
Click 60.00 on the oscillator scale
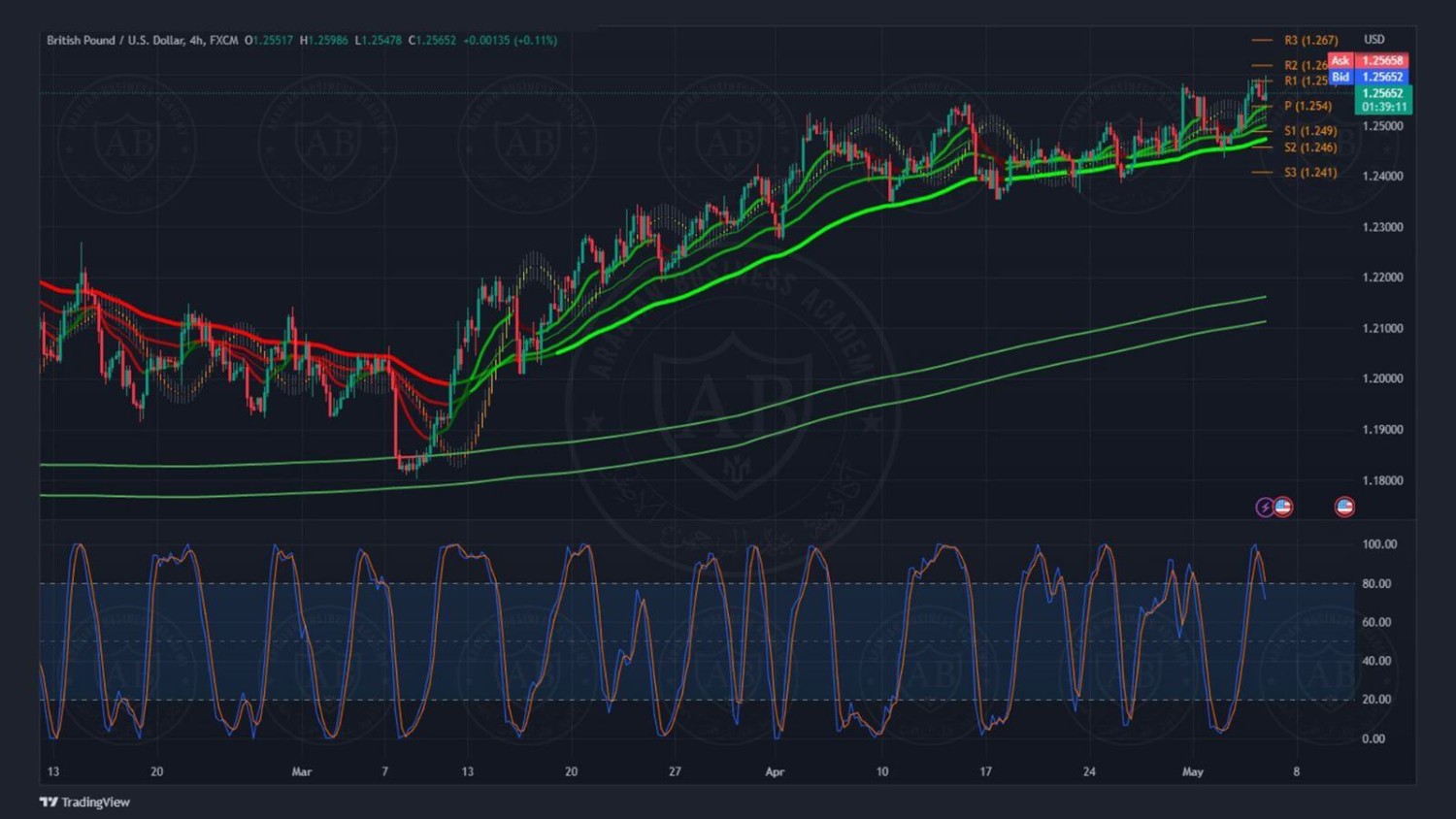pos(1376,622)
